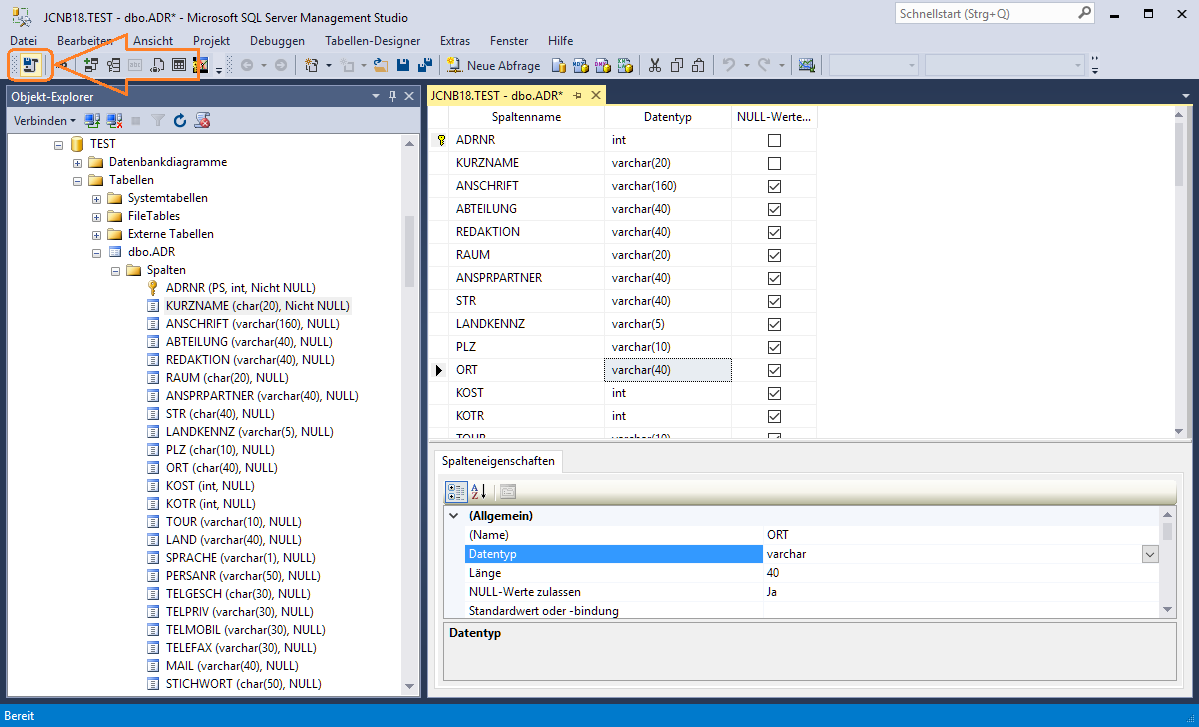Sort column properties alphabetically
The image size is (1199, 727).
pos(479,492)
